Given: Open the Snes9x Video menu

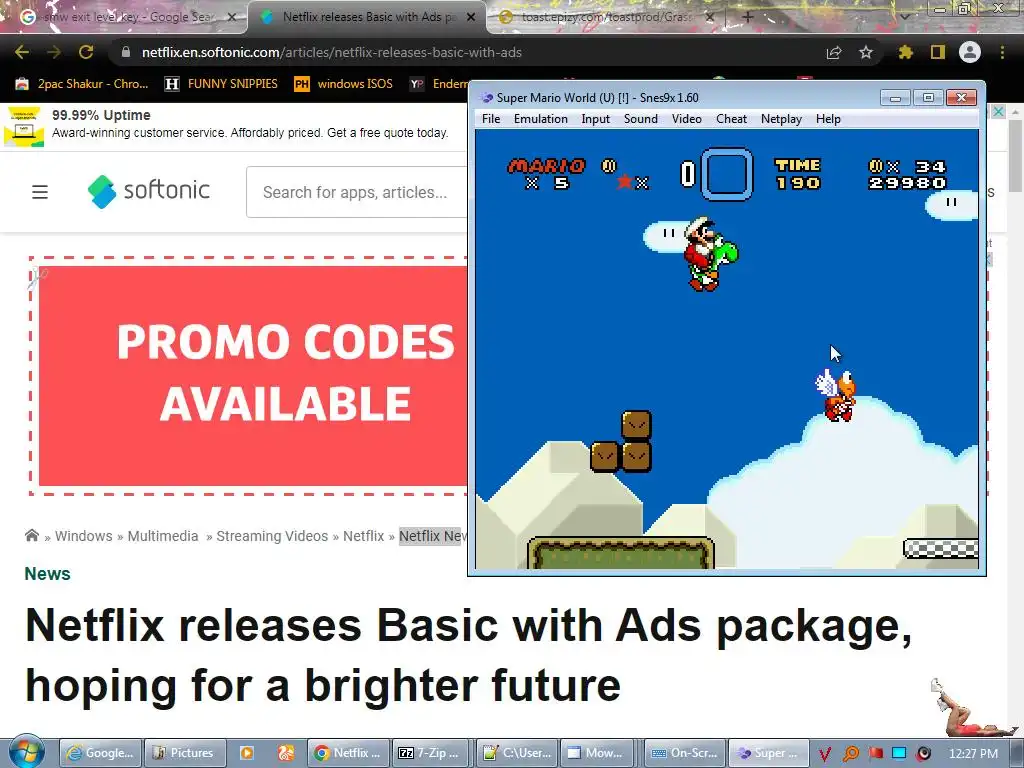Looking at the screenshot, I should [686, 119].
